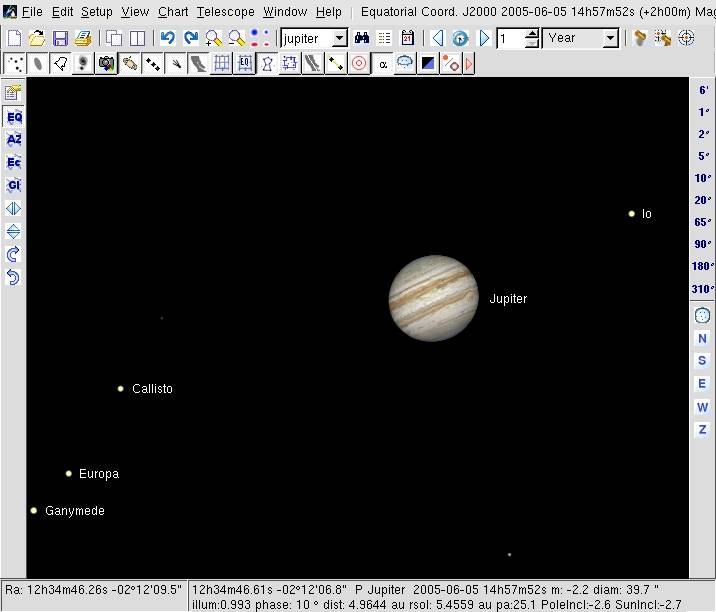Open the Year time-unit dropdown
The width and height of the screenshot is (716, 612).
point(611,38)
